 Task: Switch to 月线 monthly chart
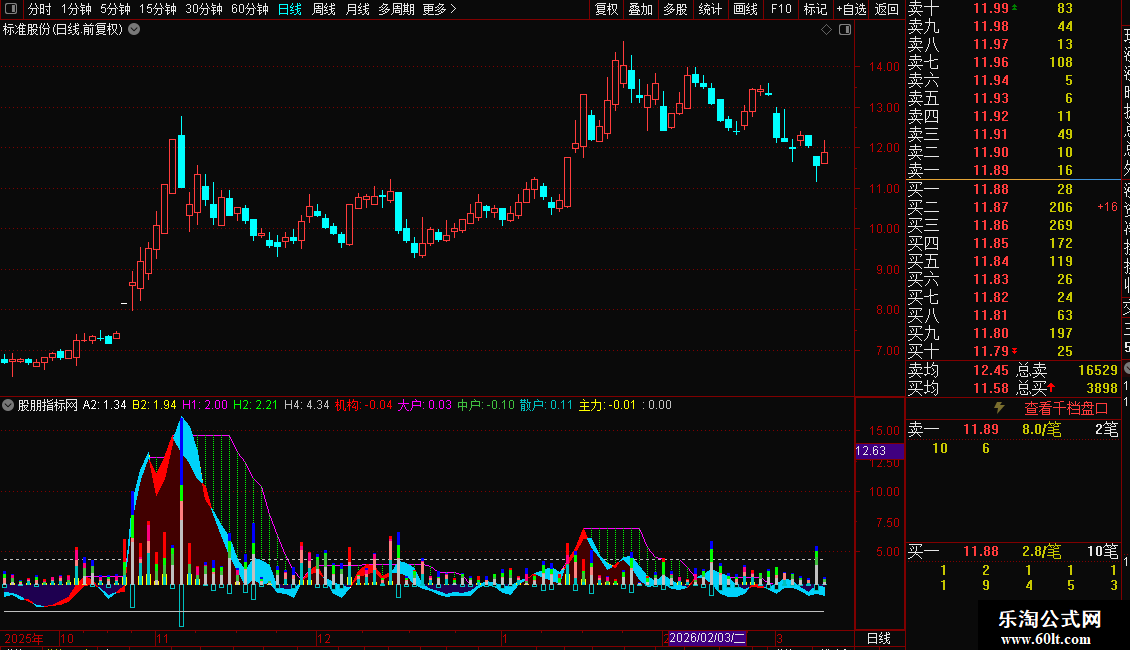pyautogui.click(x=357, y=9)
